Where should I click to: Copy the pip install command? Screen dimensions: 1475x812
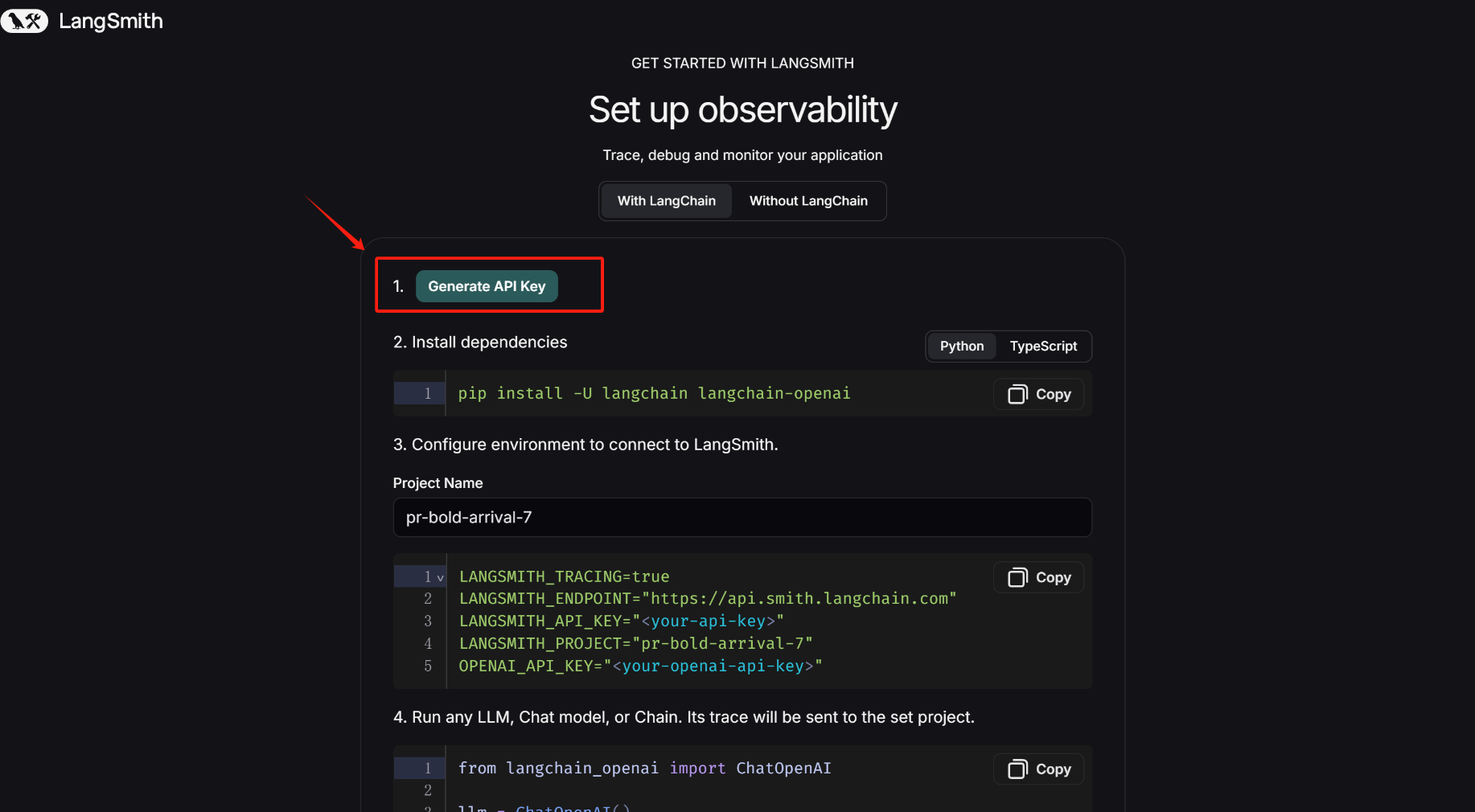point(1039,394)
